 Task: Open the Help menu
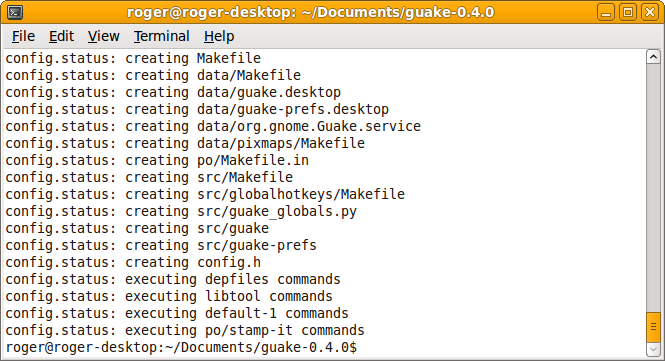(x=219, y=36)
